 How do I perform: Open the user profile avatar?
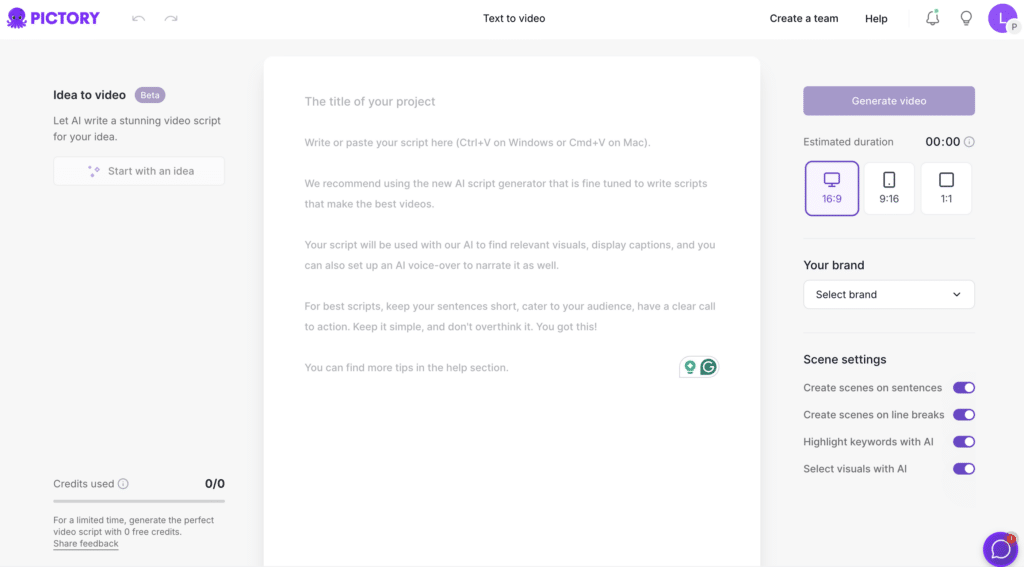pos(1003,18)
